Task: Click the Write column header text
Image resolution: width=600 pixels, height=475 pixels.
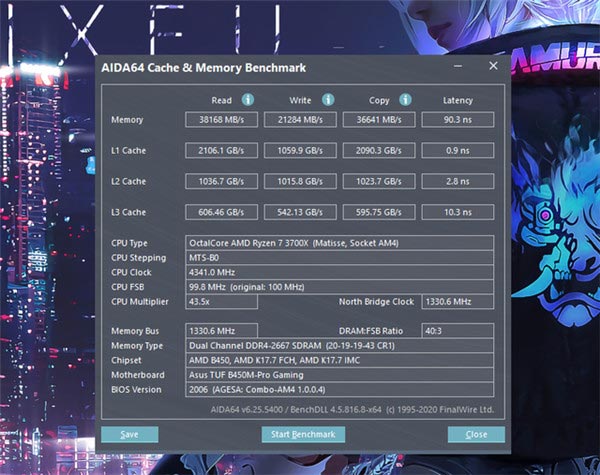Action: coord(300,100)
